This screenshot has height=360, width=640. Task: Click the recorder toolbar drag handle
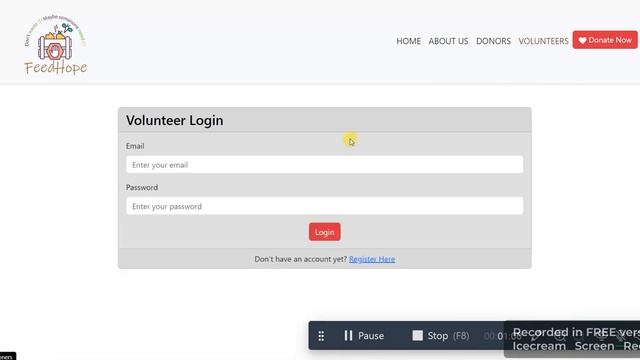[x=321, y=336]
